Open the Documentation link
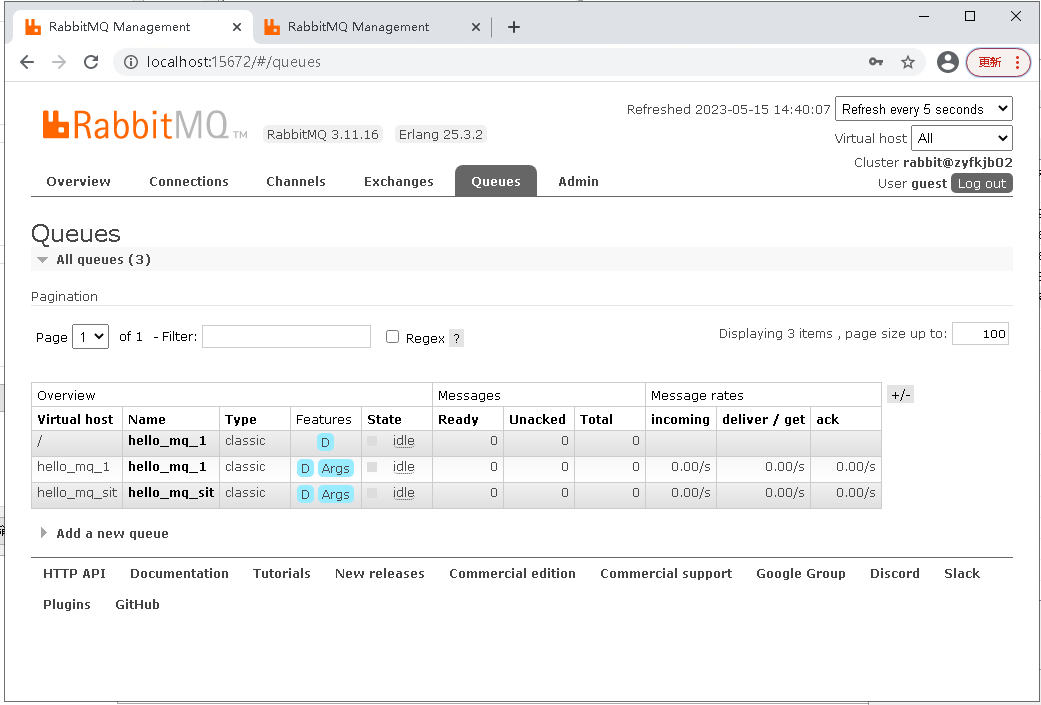This screenshot has width=1041, height=705. (x=179, y=574)
